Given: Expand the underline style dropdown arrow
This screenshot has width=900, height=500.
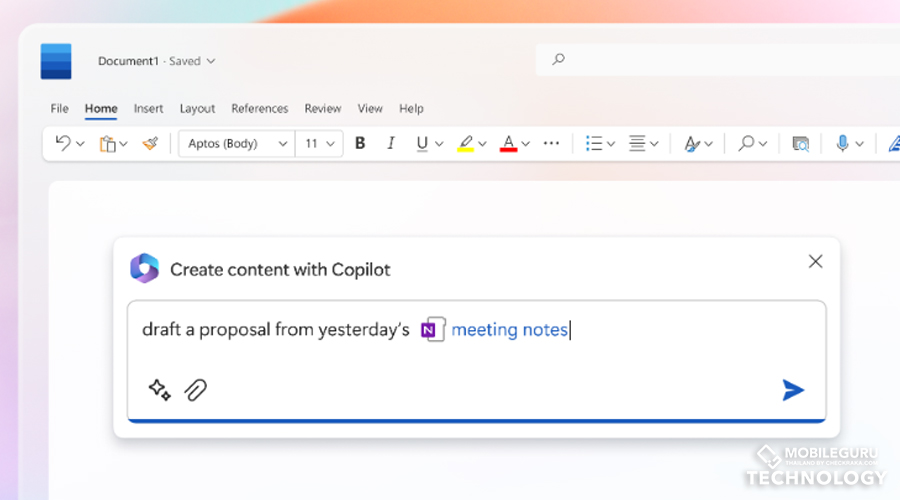Looking at the screenshot, I should tap(439, 144).
